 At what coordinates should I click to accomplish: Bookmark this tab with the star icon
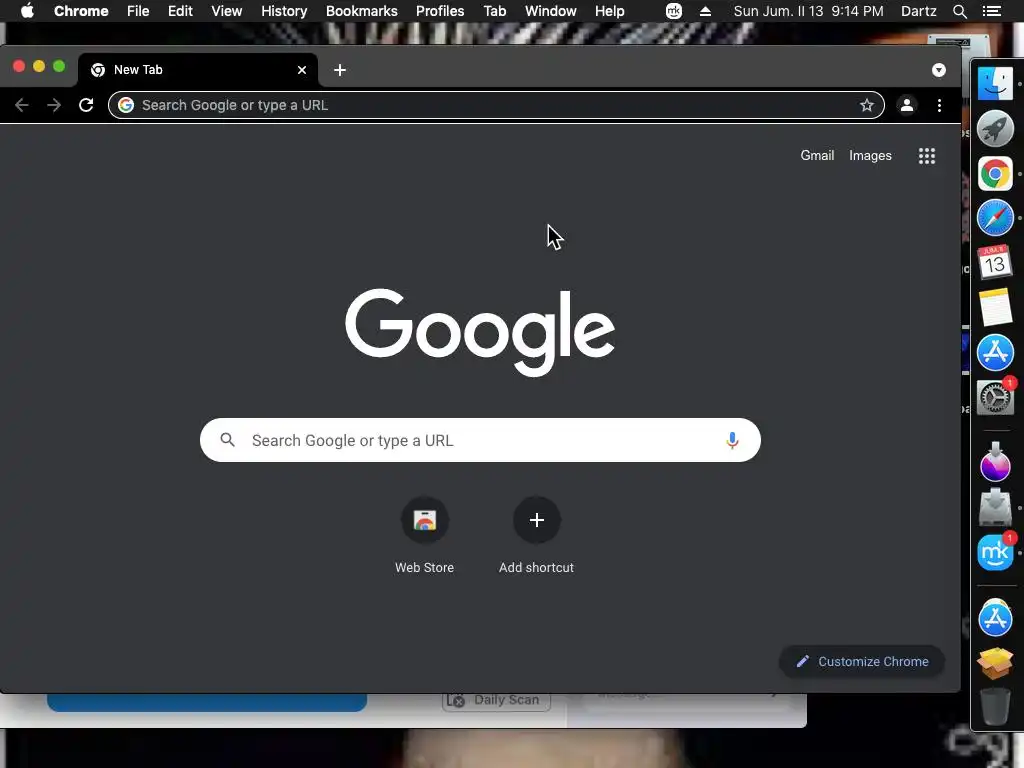[867, 105]
